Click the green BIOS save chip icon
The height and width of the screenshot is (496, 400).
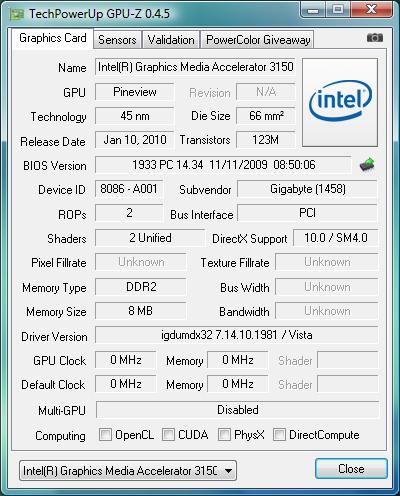click(x=367, y=165)
